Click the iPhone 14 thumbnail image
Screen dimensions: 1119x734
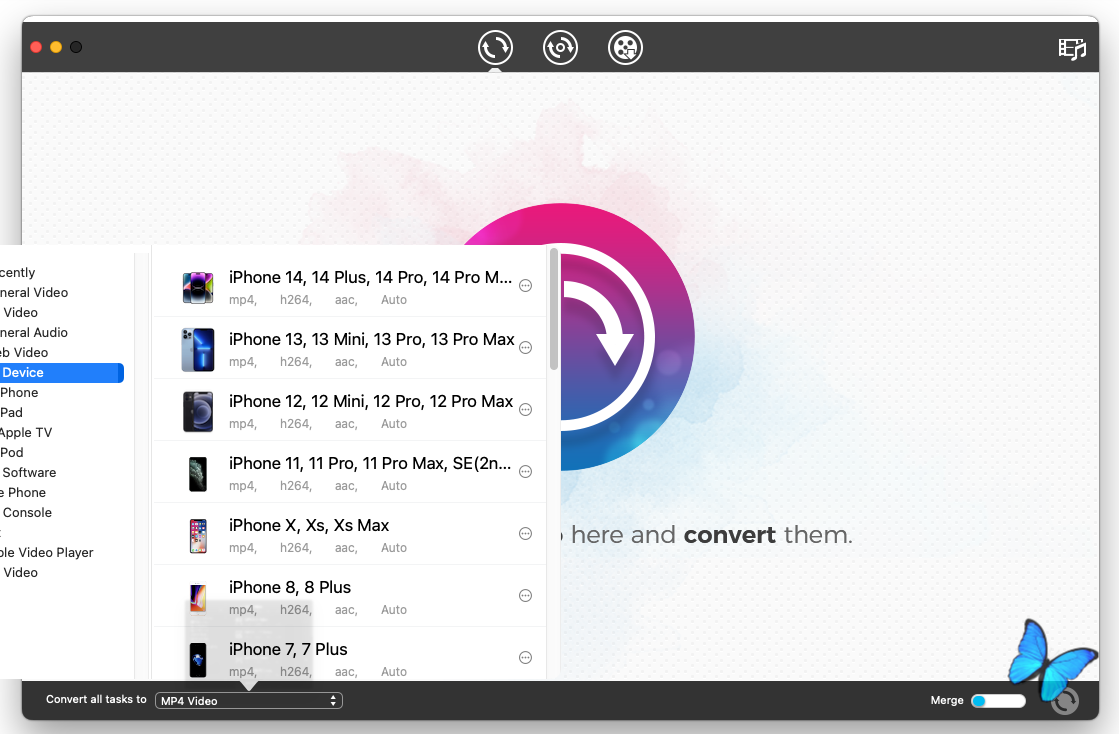click(198, 287)
